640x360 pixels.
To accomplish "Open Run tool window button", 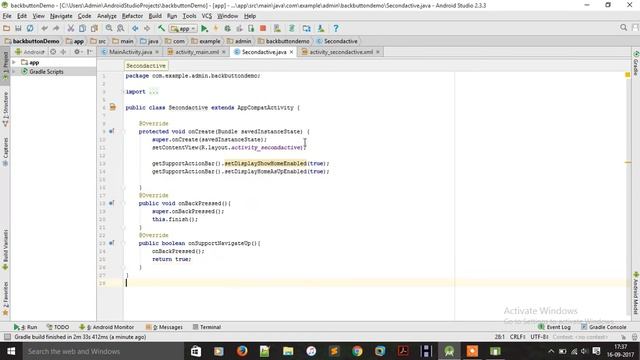I will pos(25,327).
